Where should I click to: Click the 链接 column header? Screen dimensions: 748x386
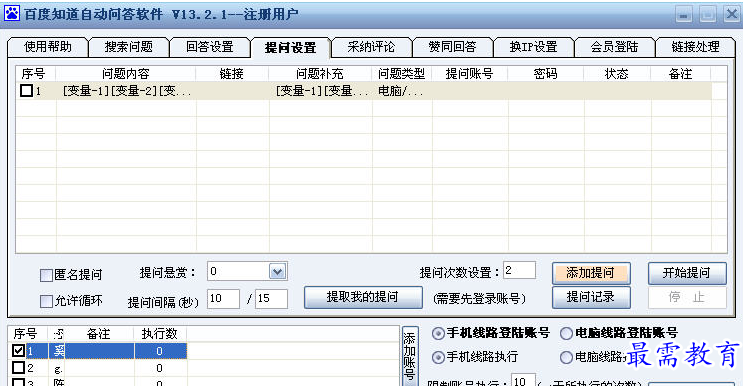click(x=232, y=74)
